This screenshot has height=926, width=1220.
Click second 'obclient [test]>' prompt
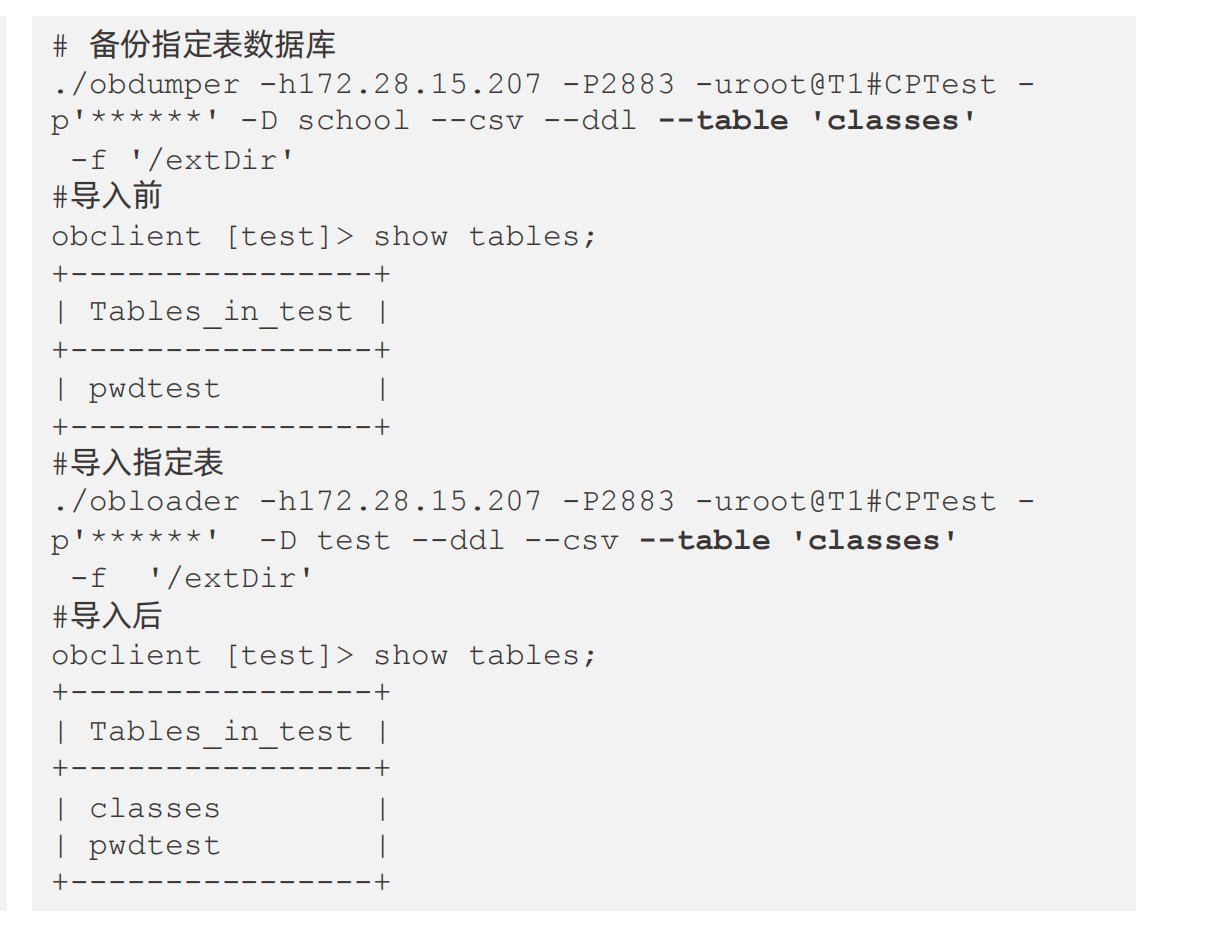[203, 656]
